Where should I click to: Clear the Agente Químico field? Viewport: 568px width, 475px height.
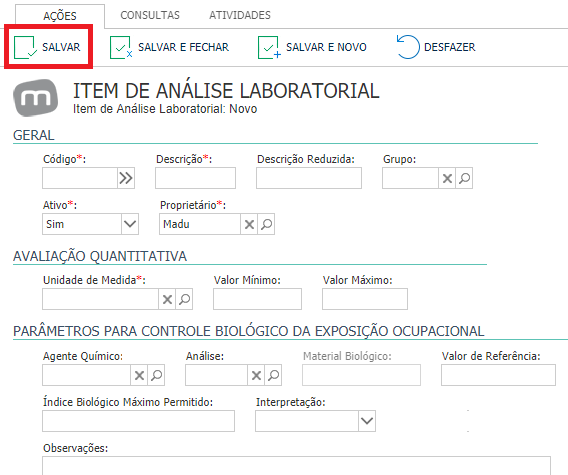pyautogui.click(x=139, y=375)
